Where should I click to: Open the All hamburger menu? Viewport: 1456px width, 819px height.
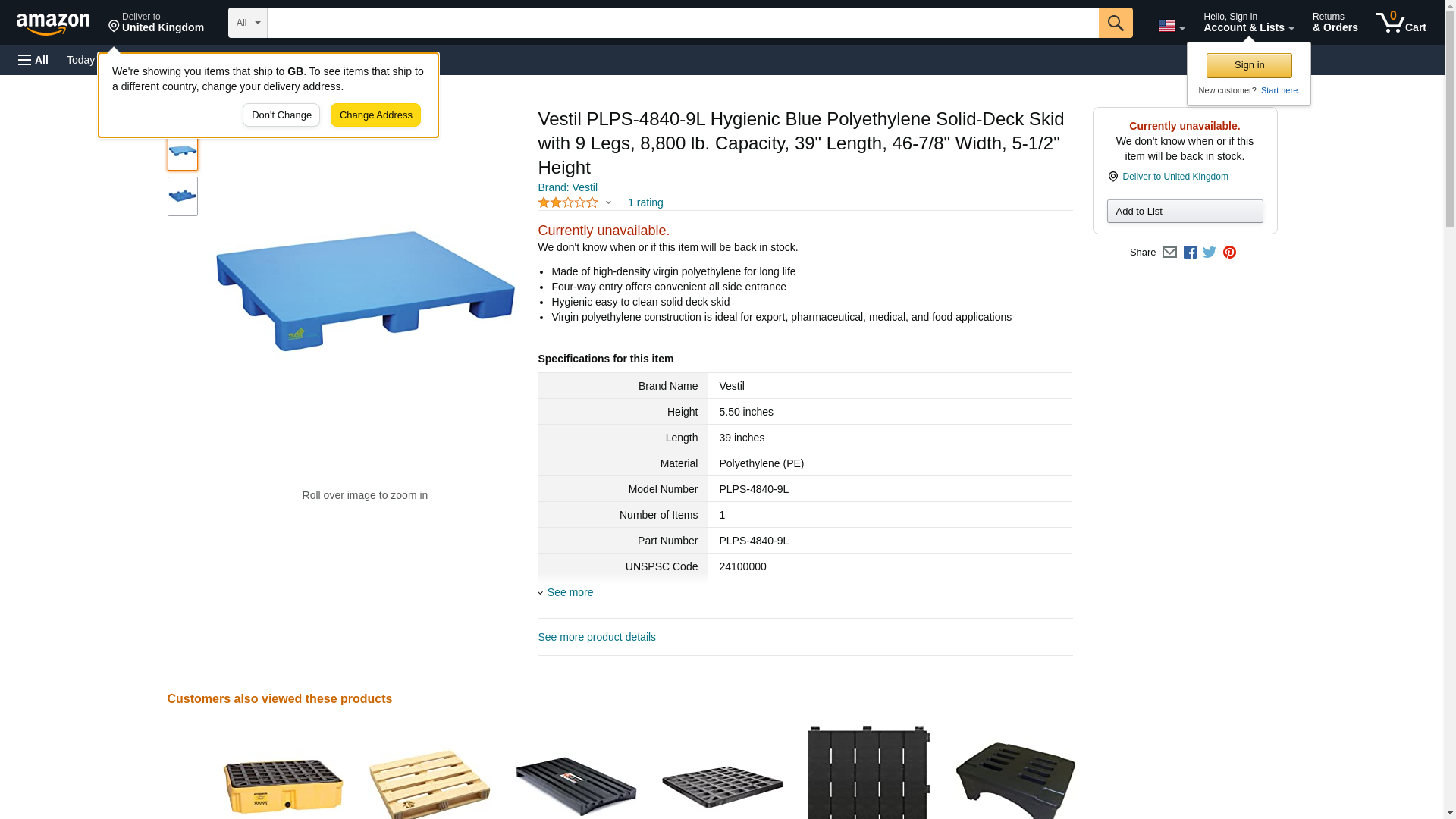[33, 60]
